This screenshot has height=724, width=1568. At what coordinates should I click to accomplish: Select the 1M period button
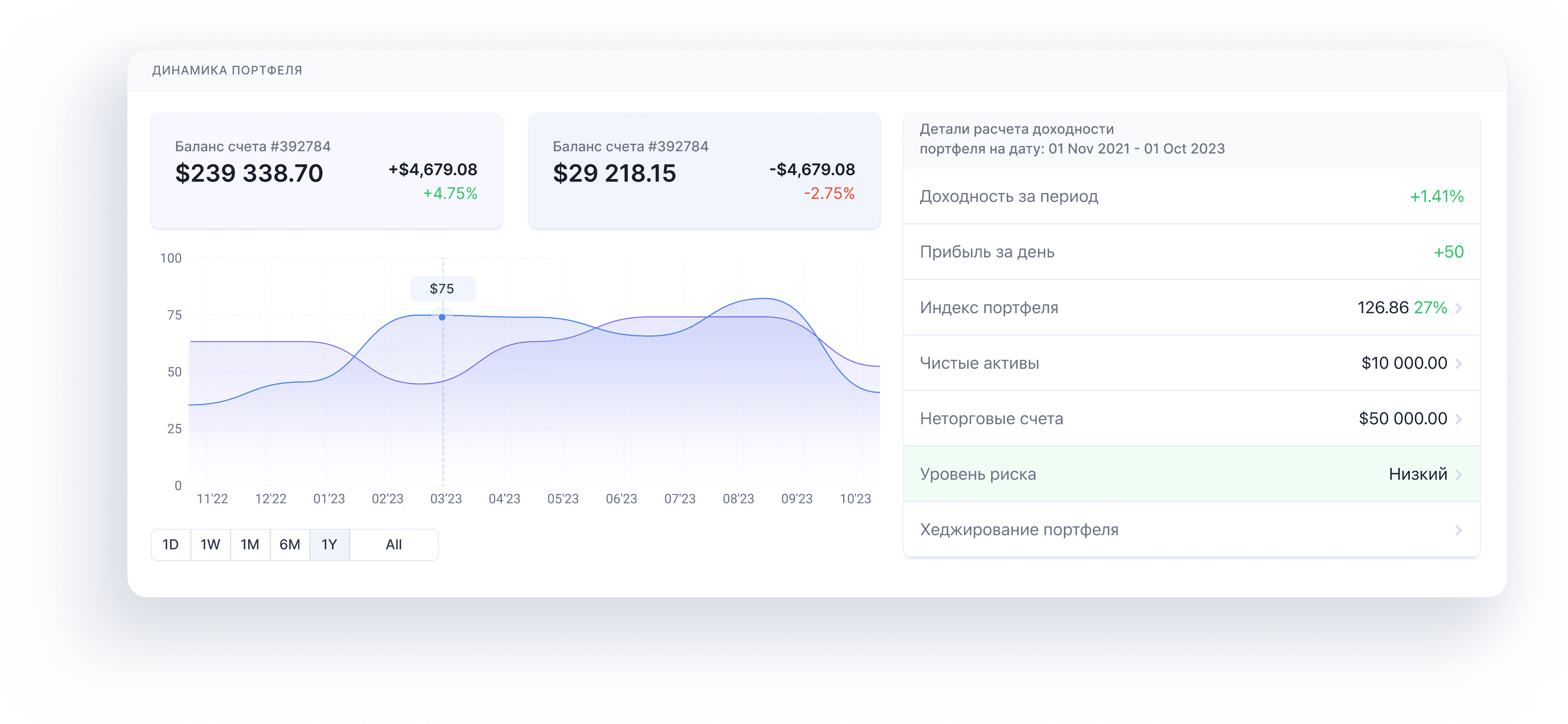pyautogui.click(x=249, y=545)
